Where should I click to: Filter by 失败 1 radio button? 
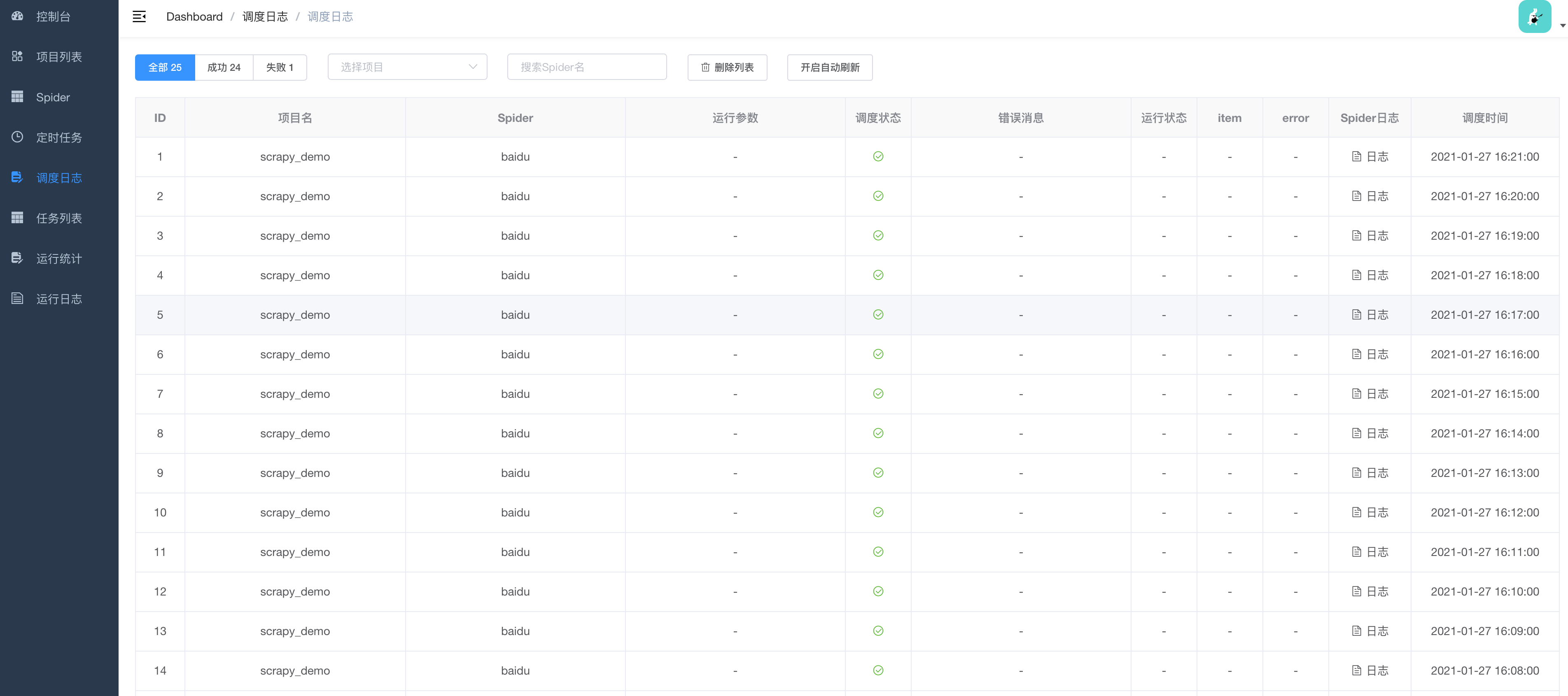click(280, 67)
